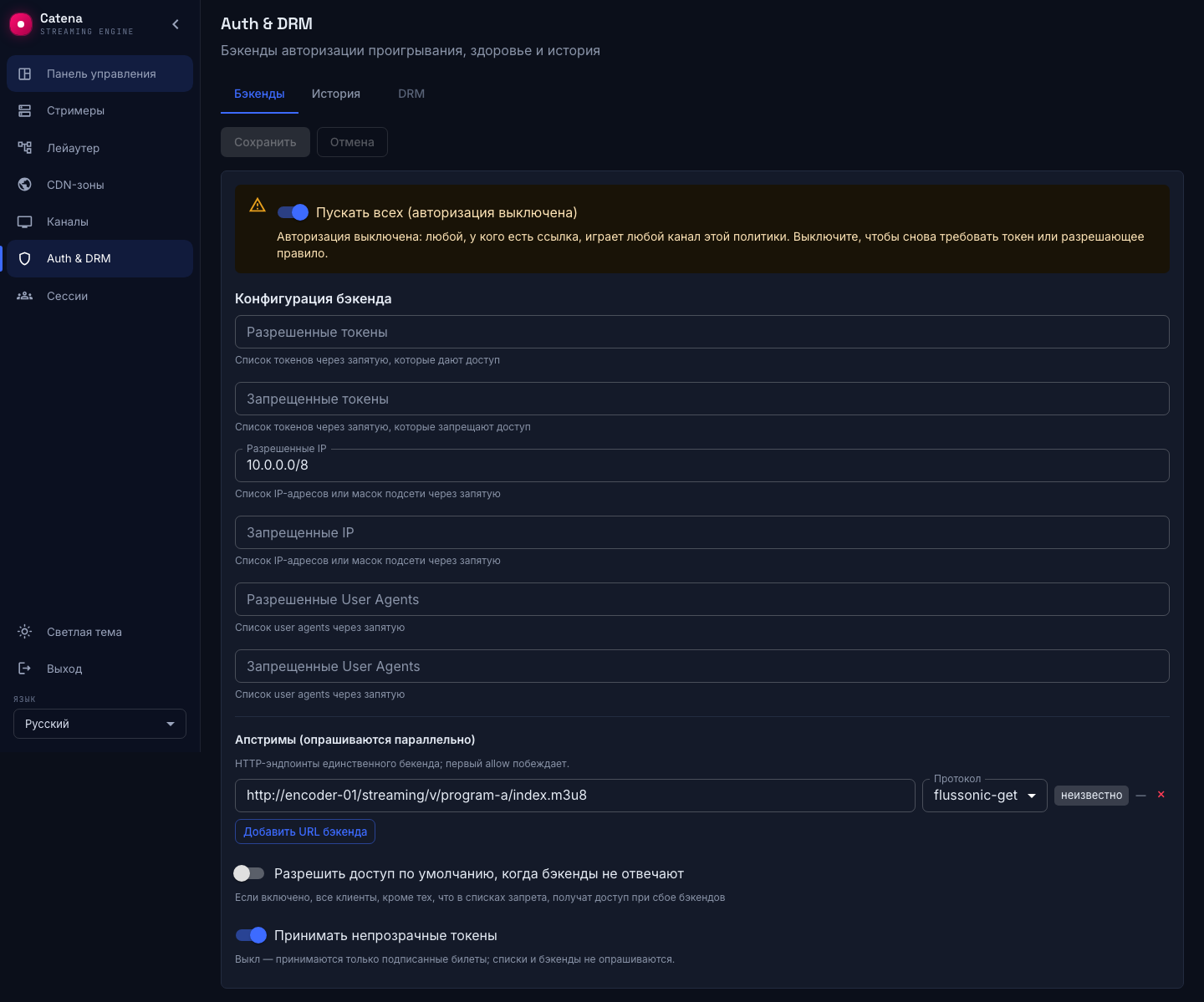Click Выход to log out

pos(99,669)
